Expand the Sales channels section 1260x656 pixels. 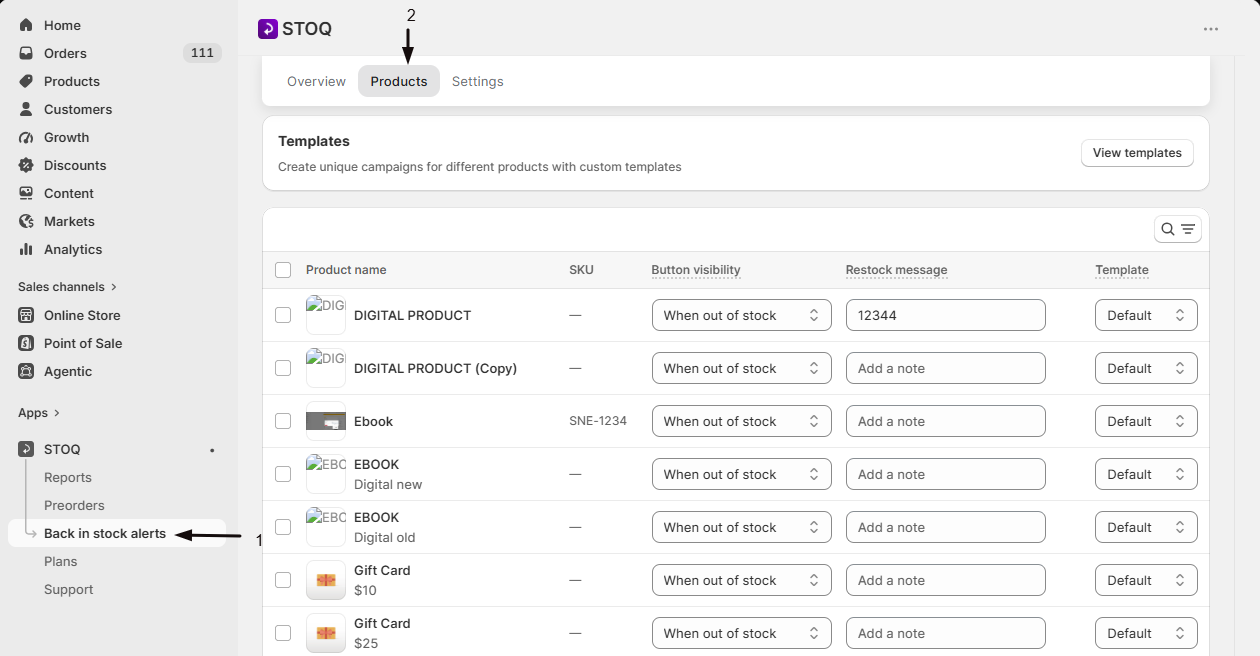pos(67,287)
